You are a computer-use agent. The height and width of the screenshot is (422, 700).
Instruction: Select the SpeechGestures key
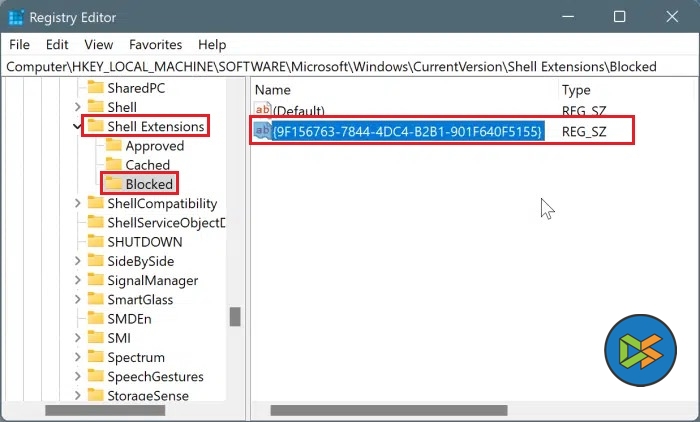tap(155, 376)
